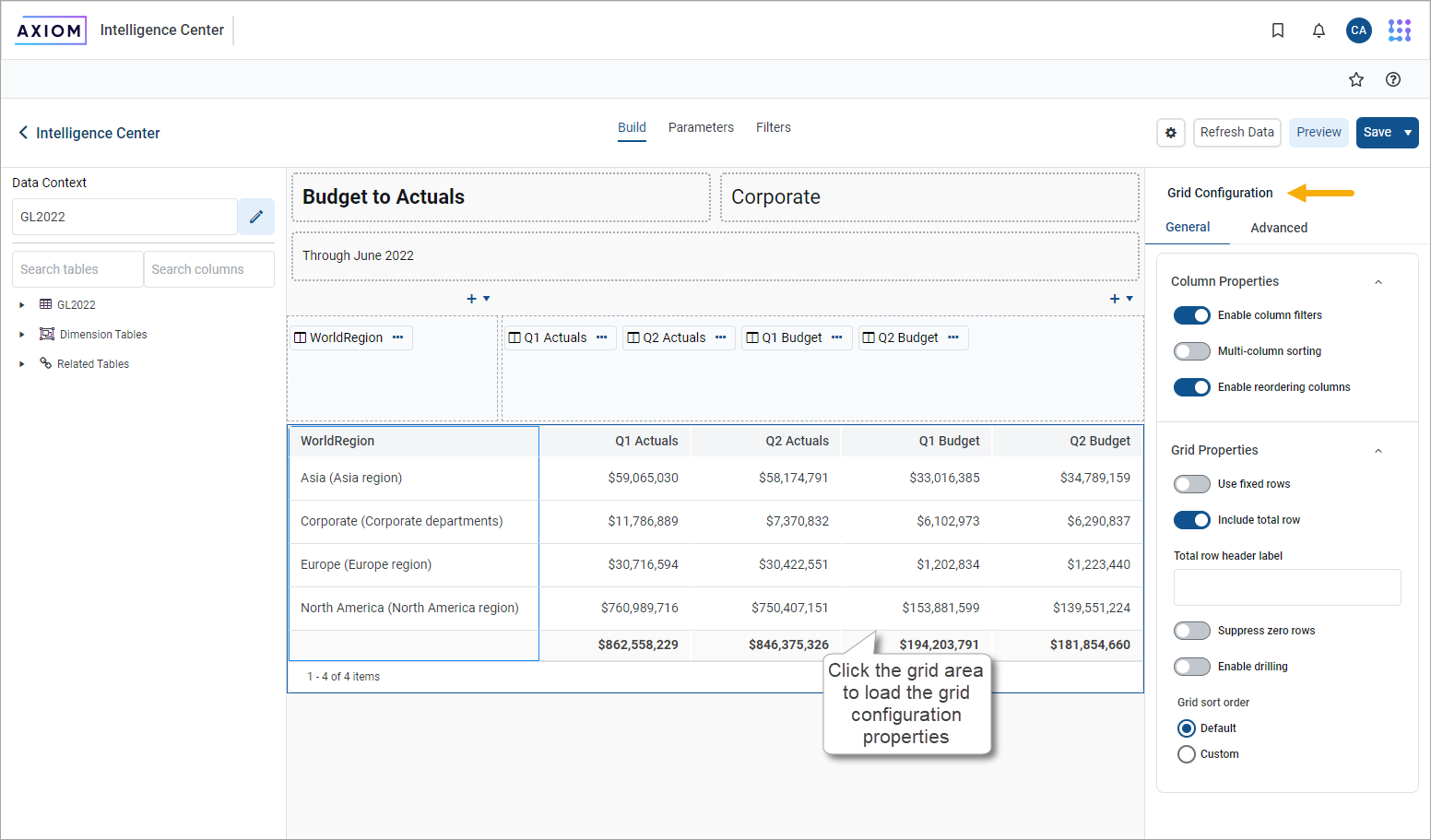Expand the Dimension Tables tree node
Screen dimensions: 1431x840
tap(22, 334)
